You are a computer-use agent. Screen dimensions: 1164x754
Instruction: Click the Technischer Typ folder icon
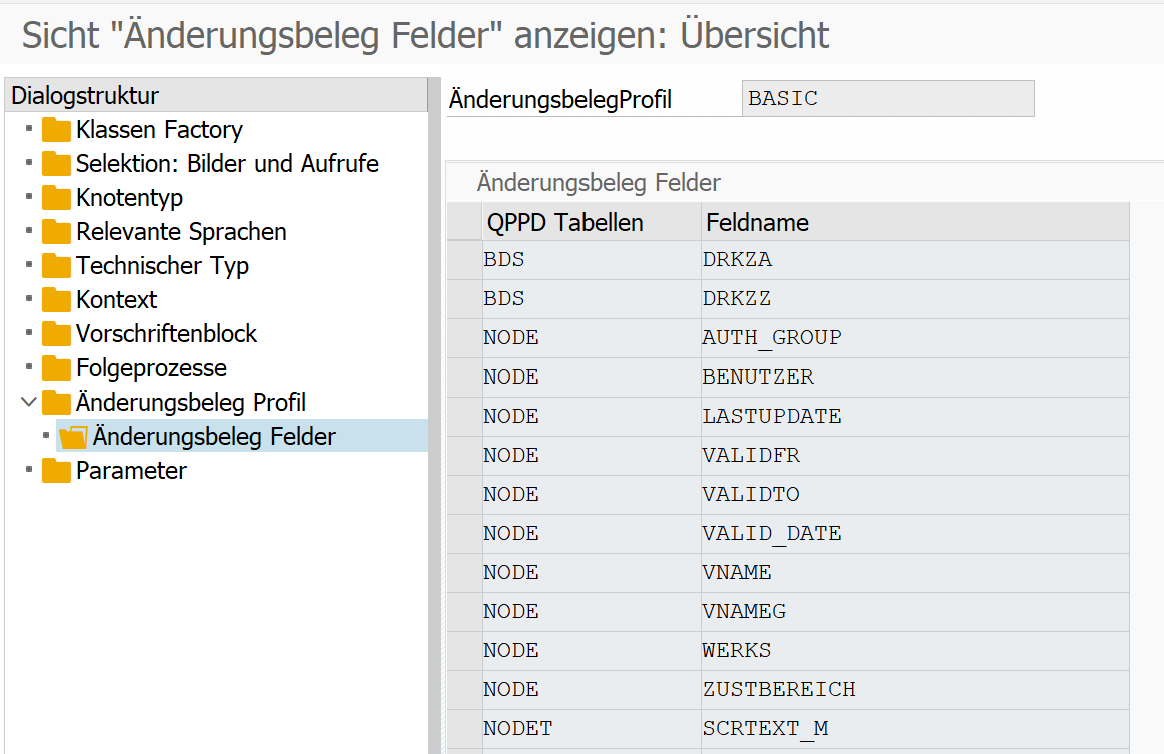click(56, 266)
